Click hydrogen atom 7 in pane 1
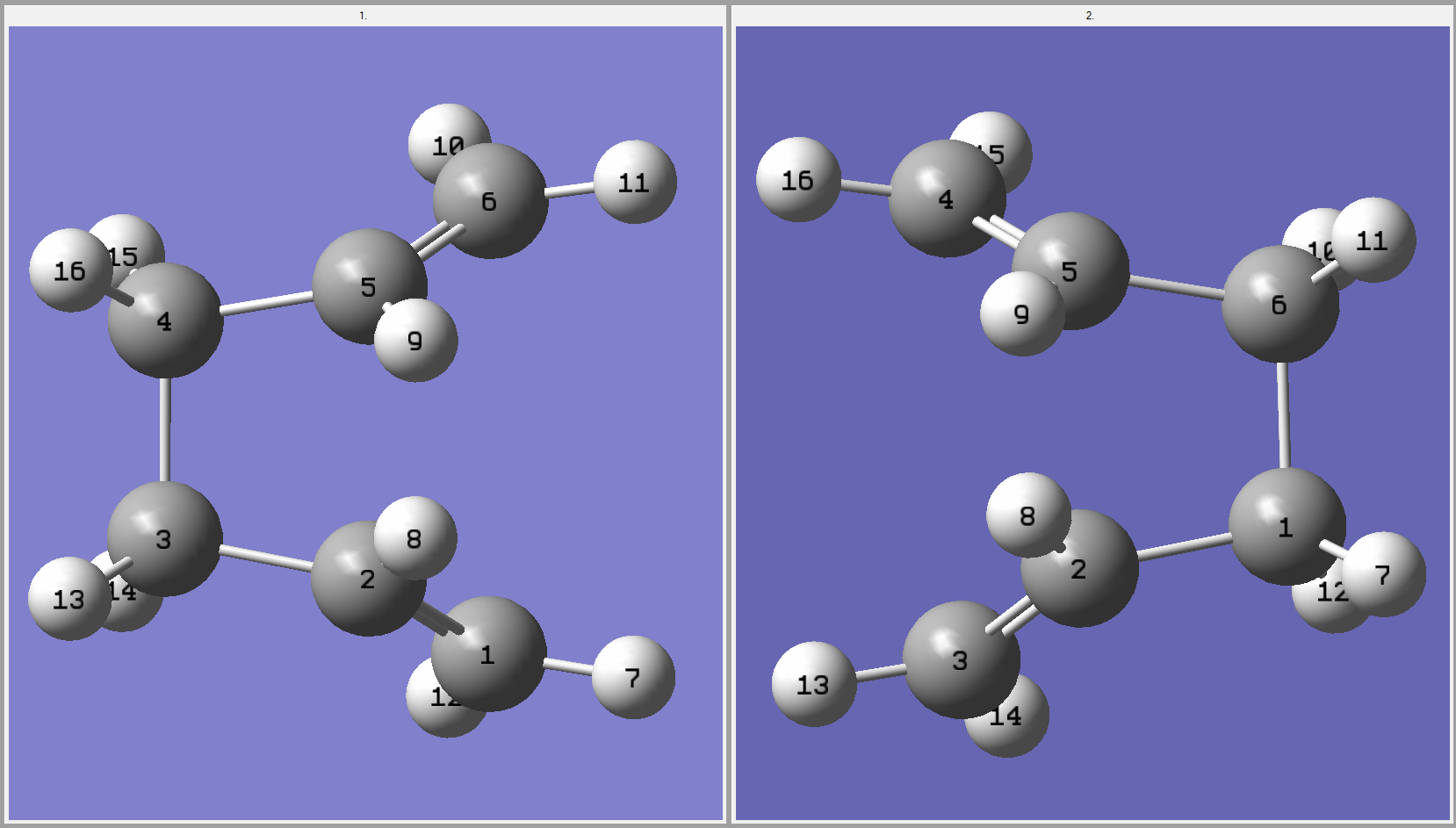This screenshot has height=828, width=1456. 633,678
